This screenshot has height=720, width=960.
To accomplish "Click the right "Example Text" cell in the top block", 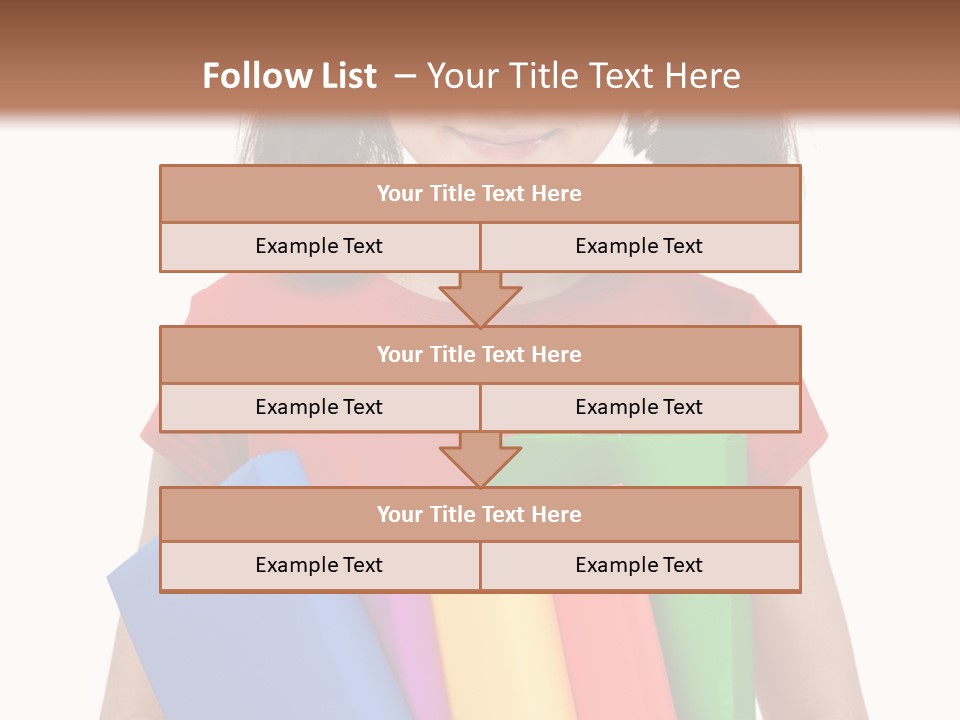I will [x=640, y=247].
